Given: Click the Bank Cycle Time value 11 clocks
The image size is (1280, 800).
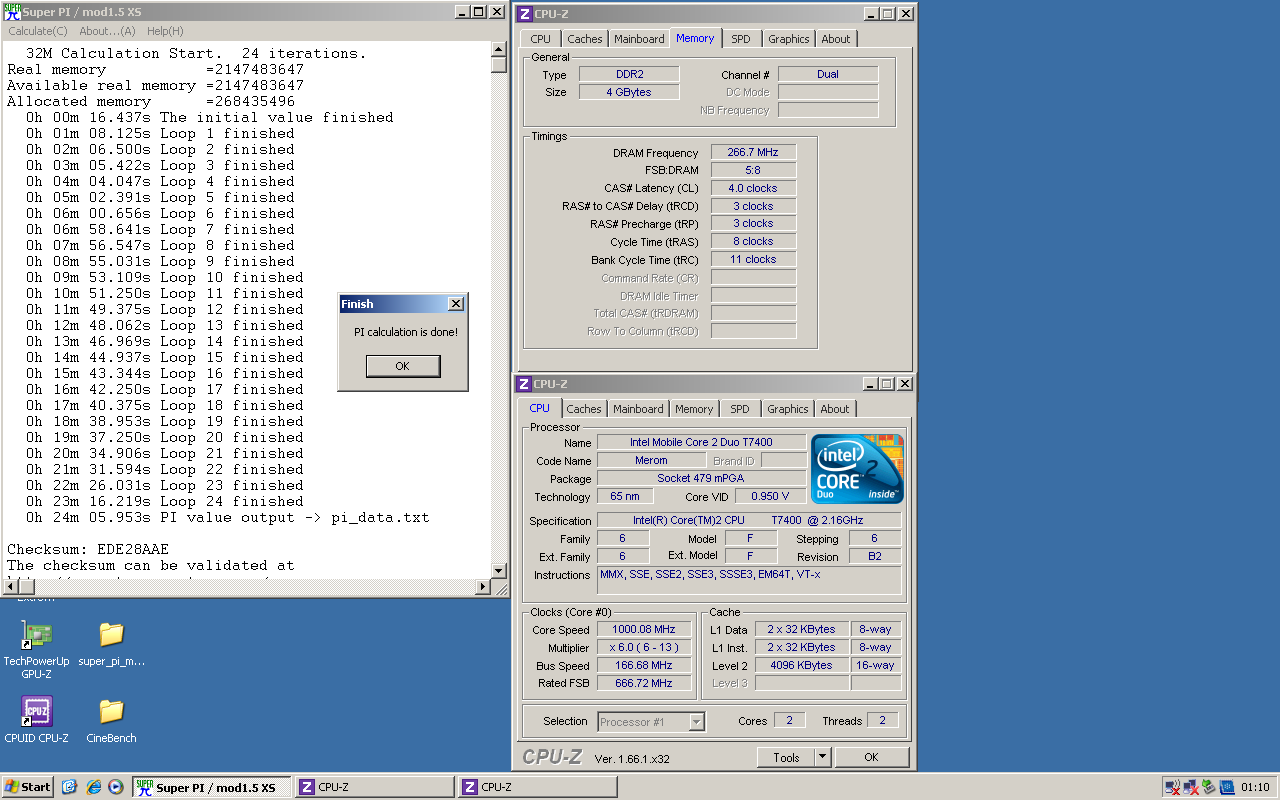Looking at the screenshot, I should [x=753, y=259].
